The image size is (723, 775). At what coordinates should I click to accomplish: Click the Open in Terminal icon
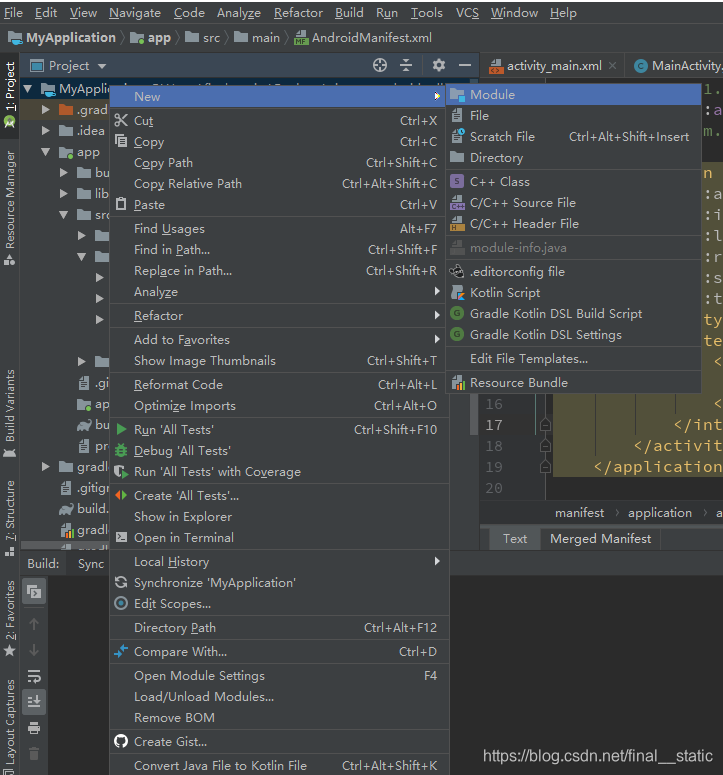[x=121, y=537]
